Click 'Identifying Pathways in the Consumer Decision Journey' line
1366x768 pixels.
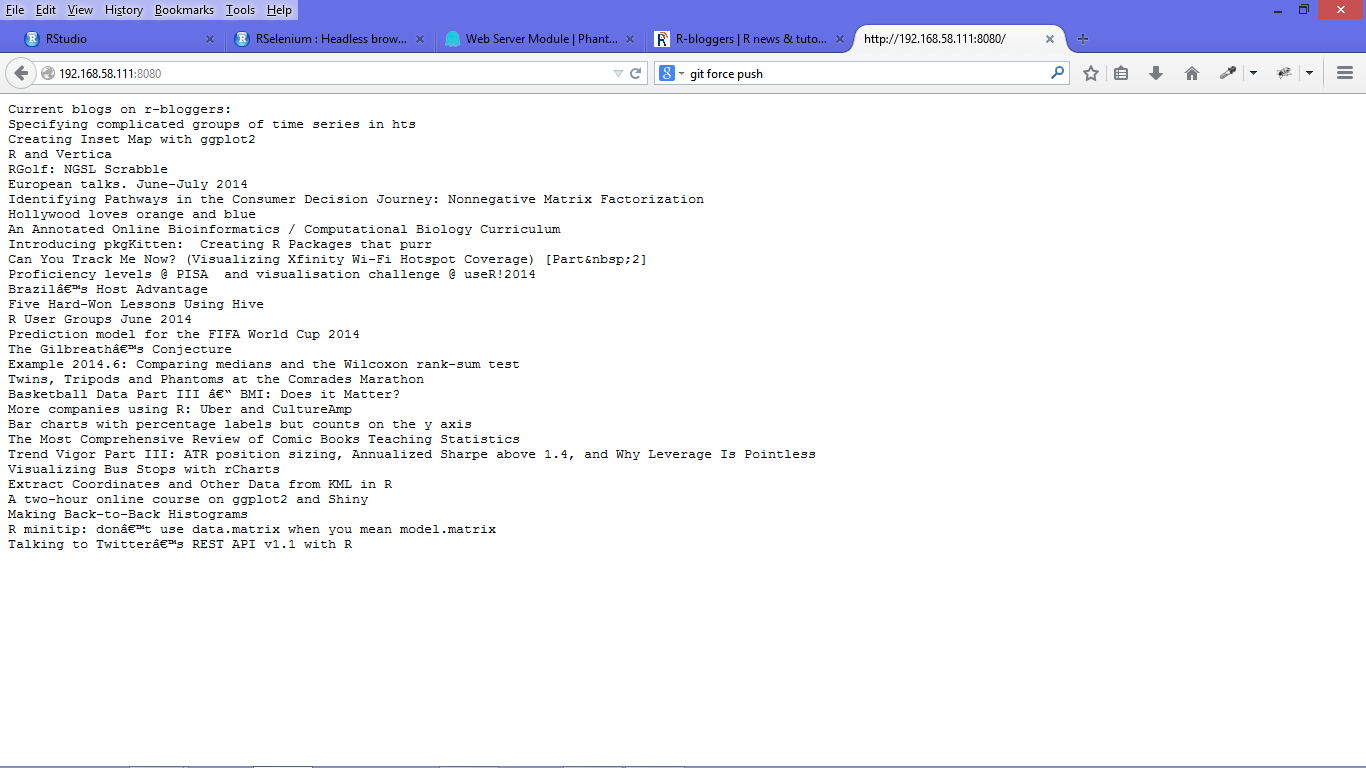coord(356,199)
